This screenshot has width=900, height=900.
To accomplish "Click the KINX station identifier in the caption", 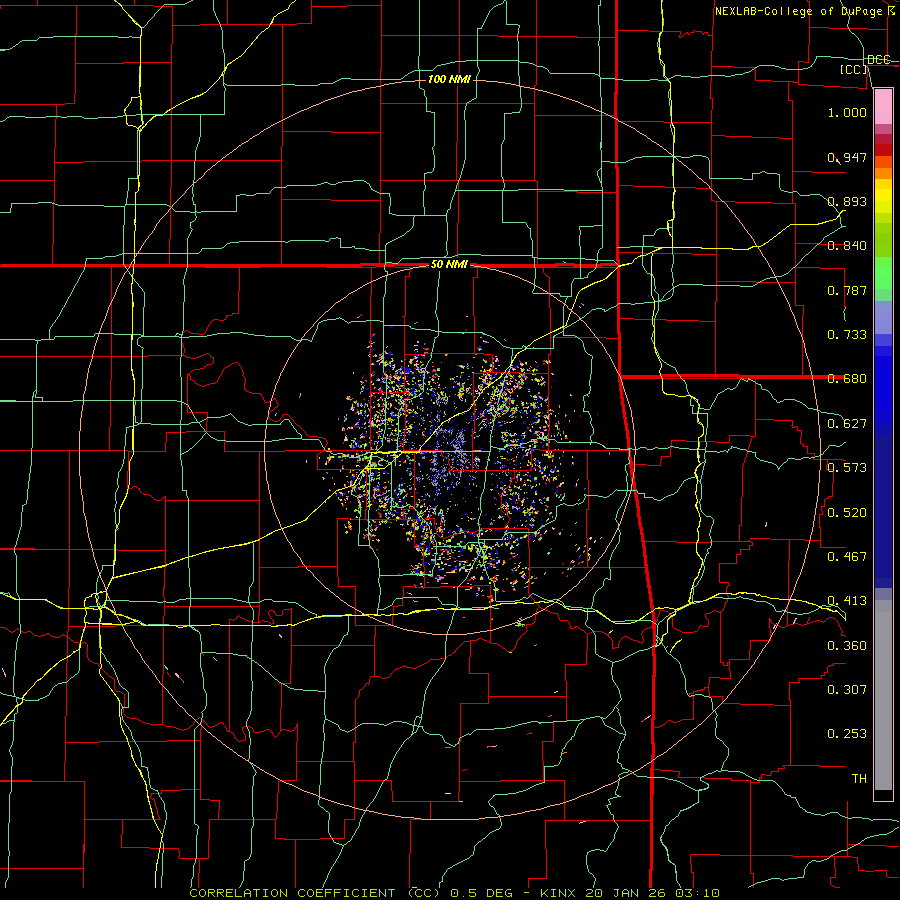I will point(557,893).
